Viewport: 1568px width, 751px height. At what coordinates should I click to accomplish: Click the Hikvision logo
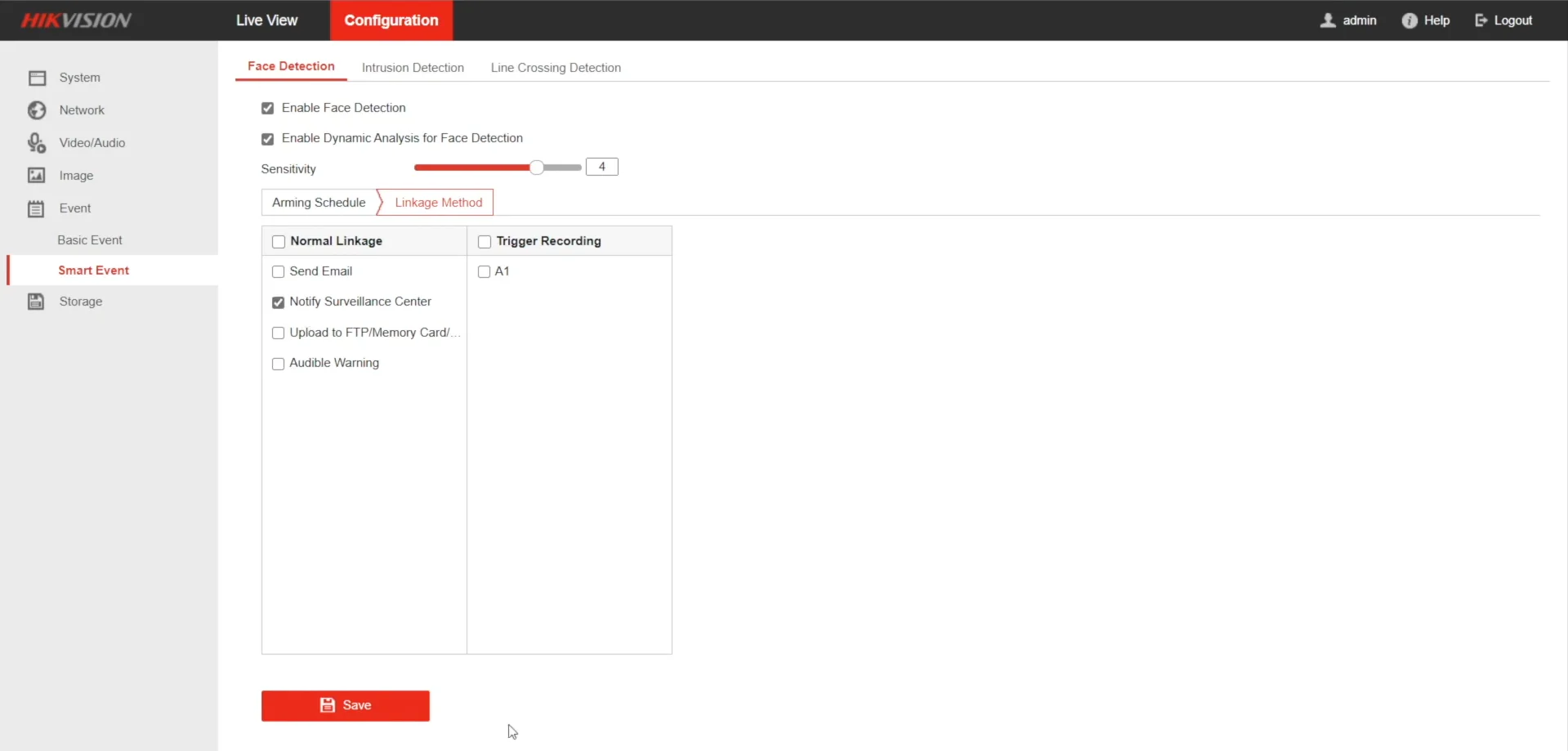pyautogui.click(x=76, y=20)
